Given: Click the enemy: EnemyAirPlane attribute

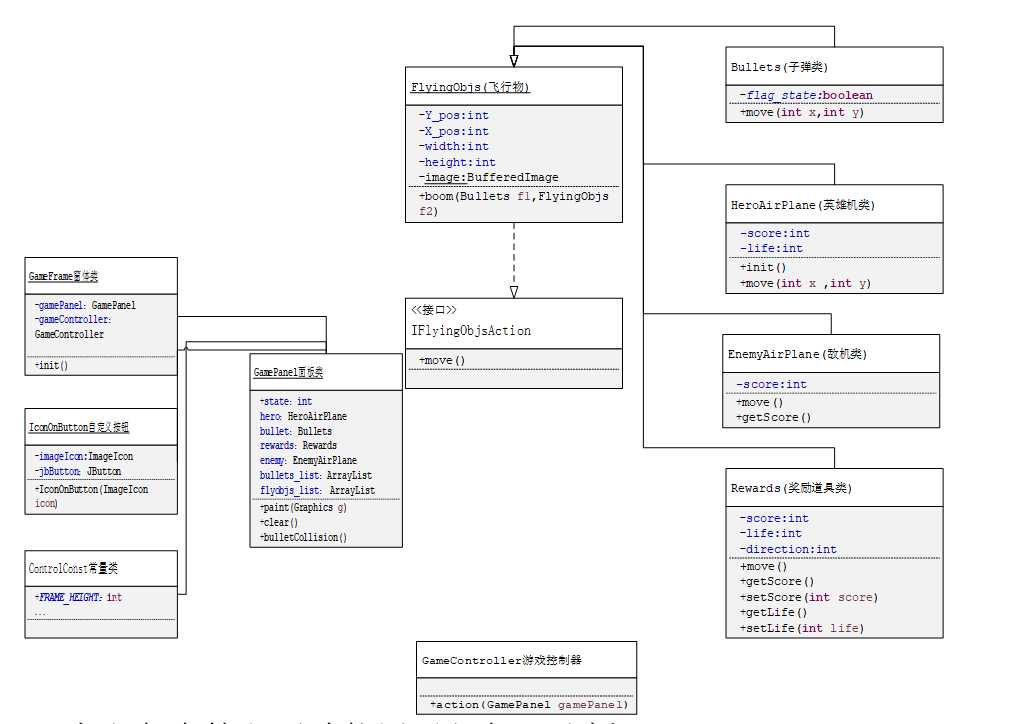Looking at the screenshot, I should pos(308,460).
